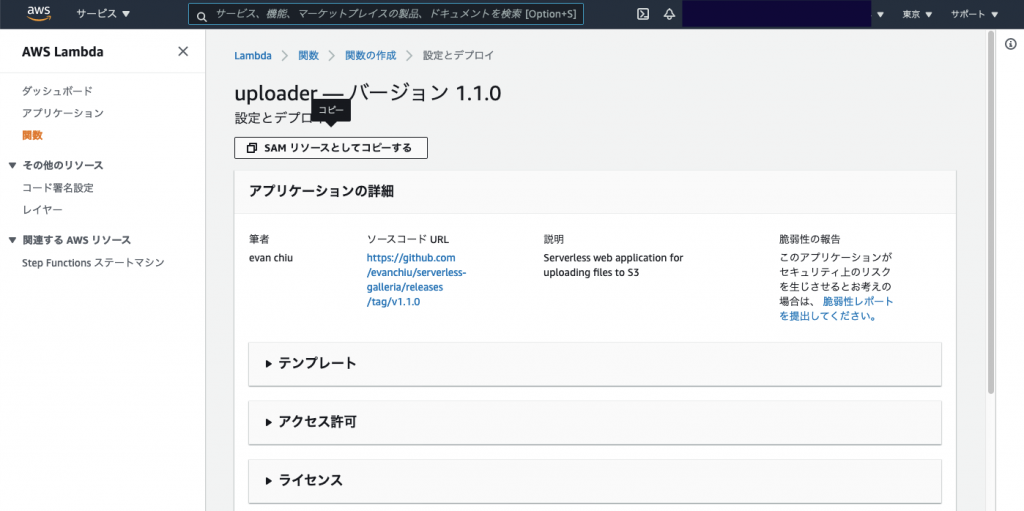The width and height of the screenshot is (1024, 511).
Task: Open 脆弱性レポートを提出してください link
Action: point(836,308)
